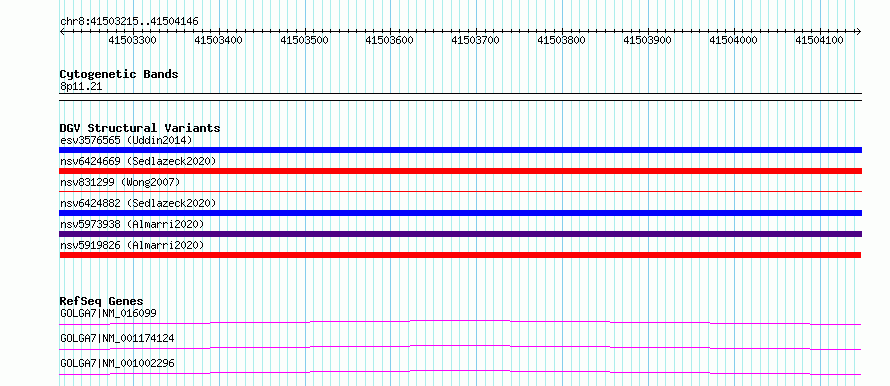
Task: Open the RefSeq Genes track heading
Action: pos(102,301)
